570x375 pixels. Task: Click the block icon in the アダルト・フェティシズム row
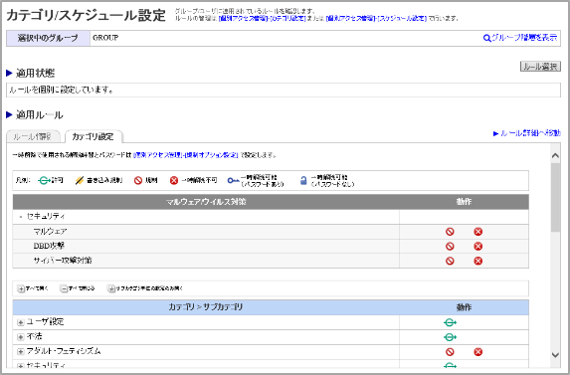[x=450, y=352]
